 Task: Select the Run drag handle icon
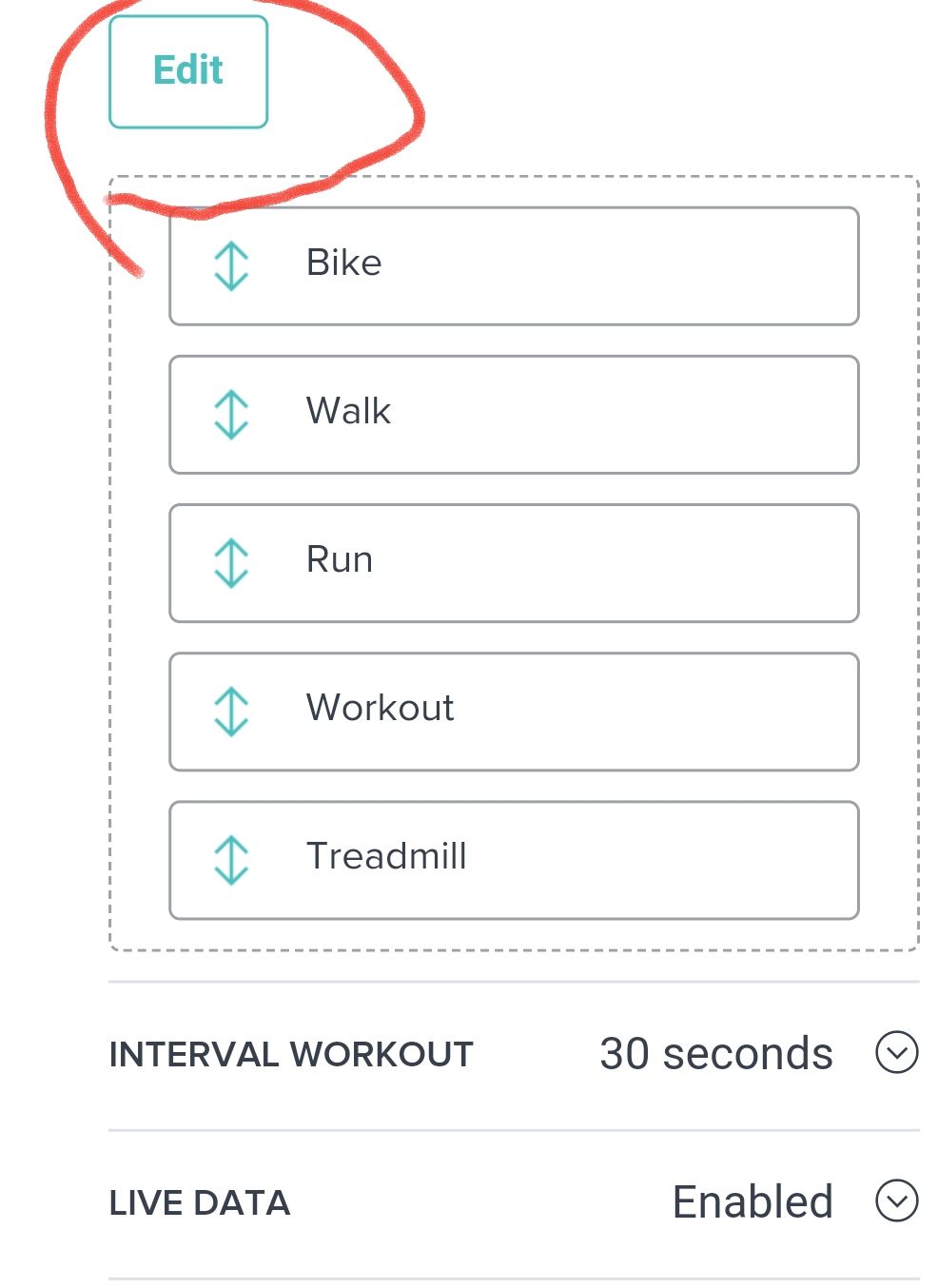click(x=231, y=562)
